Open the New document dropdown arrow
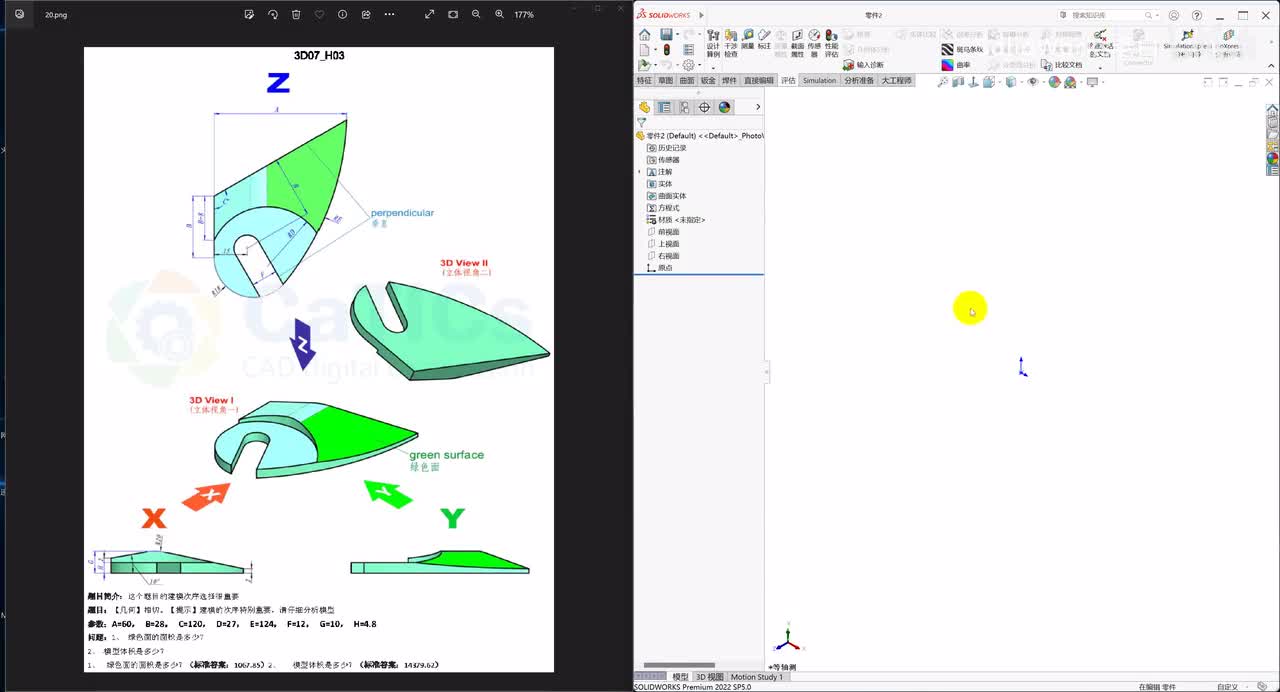The image size is (1280, 692). (x=655, y=49)
